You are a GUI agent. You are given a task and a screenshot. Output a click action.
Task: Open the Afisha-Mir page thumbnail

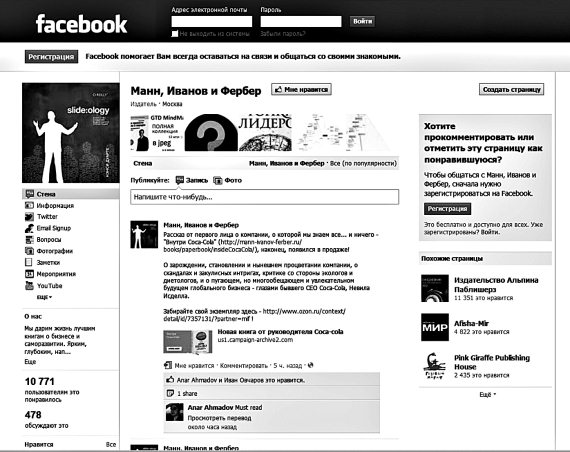pyautogui.click(x=435, y=327)
